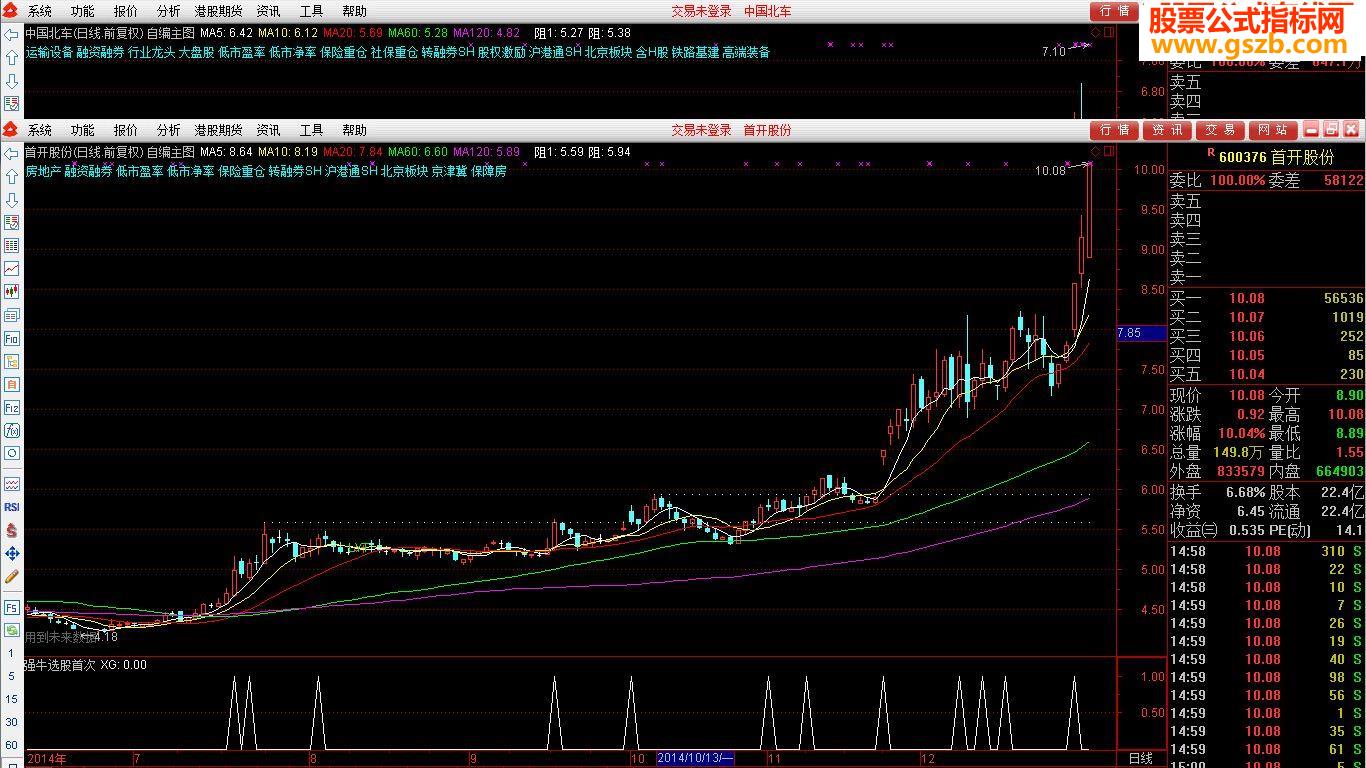Screen dimensions: 1366x768
Task: Open the red data grid icon in sidebar
Action: click(11, 245)
